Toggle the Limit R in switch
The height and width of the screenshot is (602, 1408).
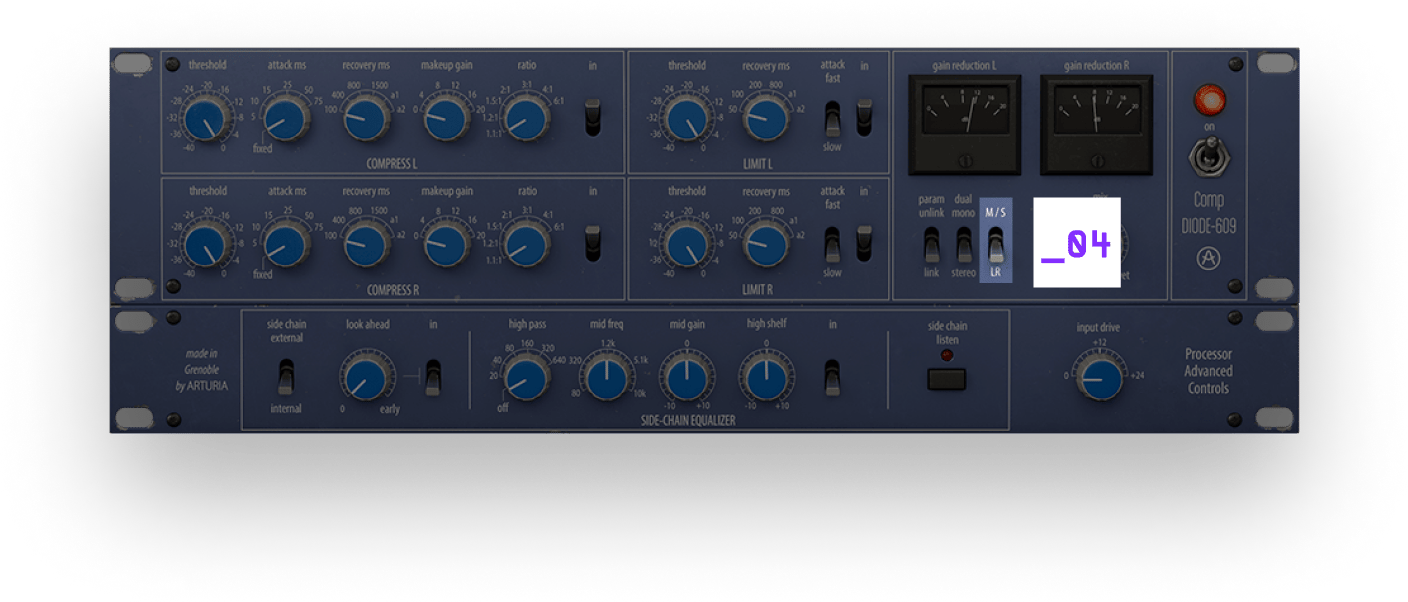pos(865,244)
